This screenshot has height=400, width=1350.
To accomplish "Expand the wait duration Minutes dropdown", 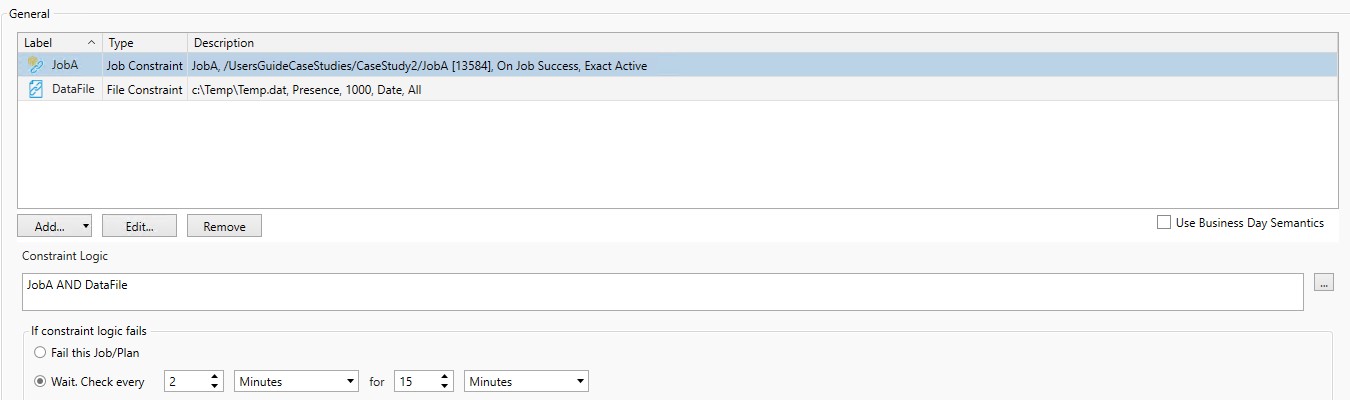I will [x=526, y=382].
